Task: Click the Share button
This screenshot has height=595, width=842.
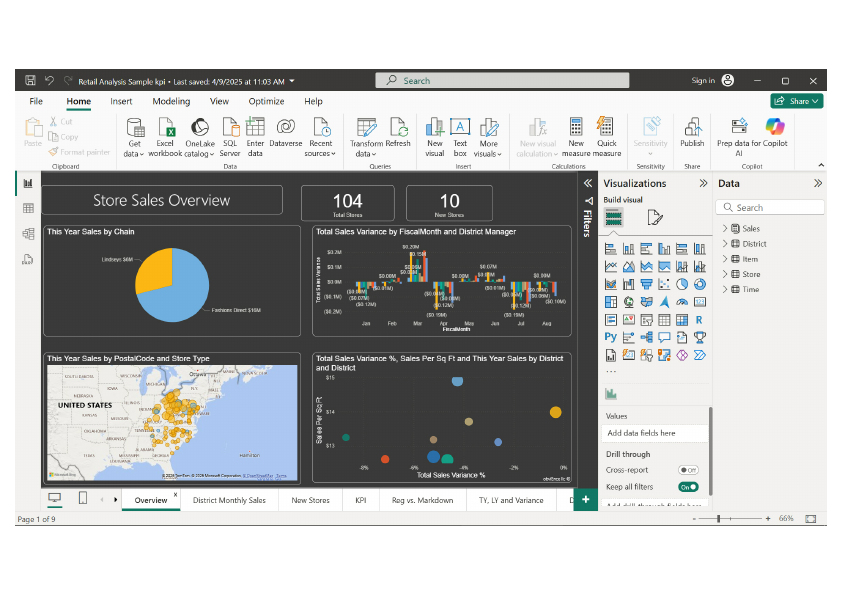Action: (797, 101)
